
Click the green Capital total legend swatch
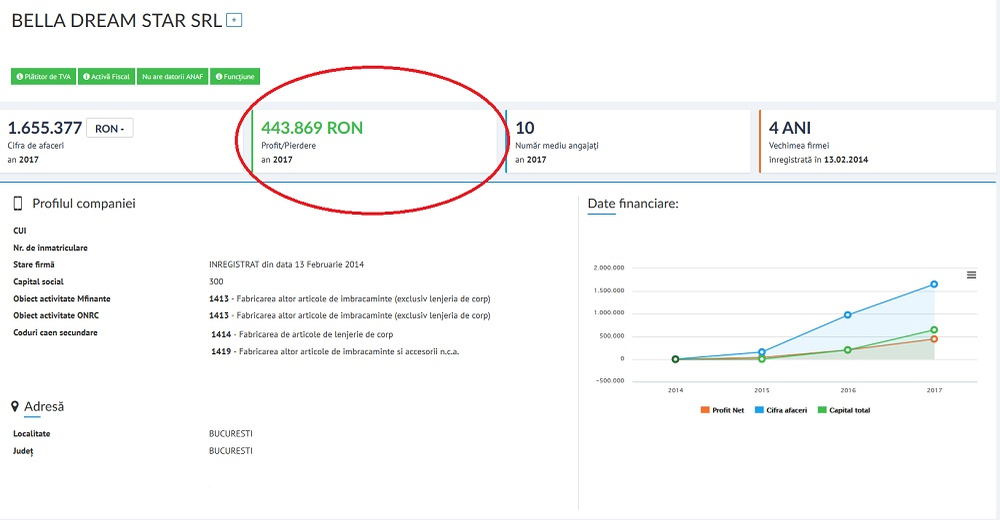822,410
